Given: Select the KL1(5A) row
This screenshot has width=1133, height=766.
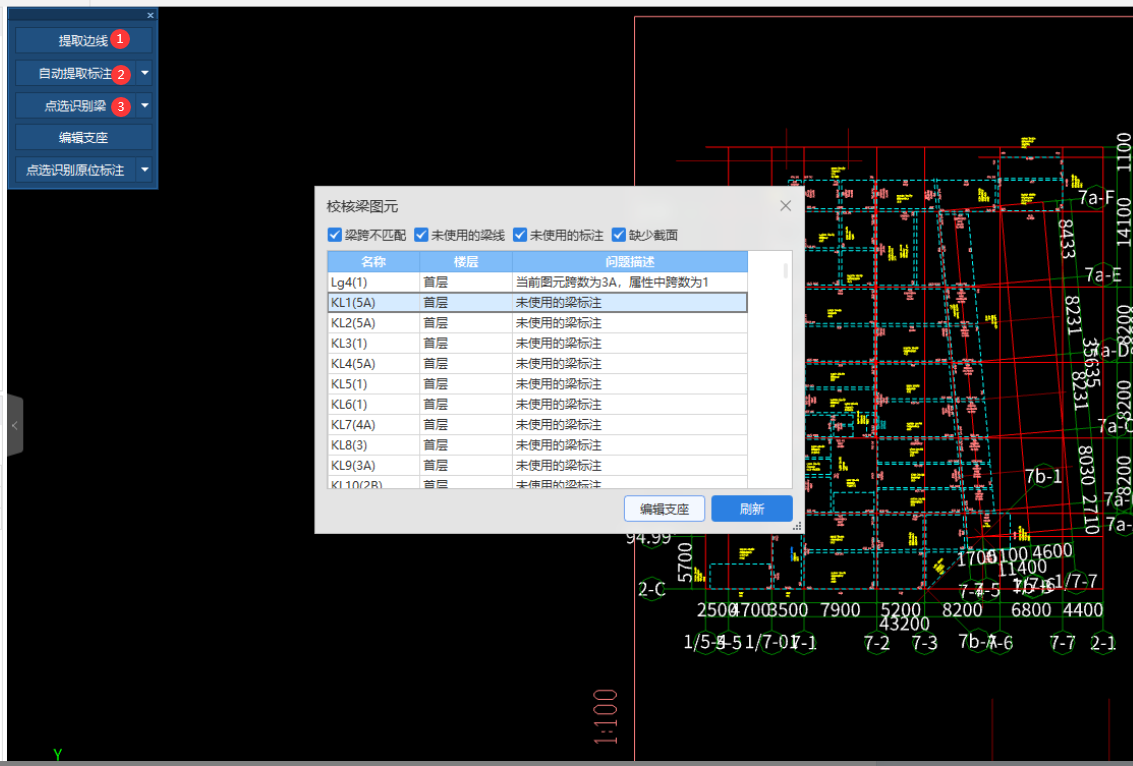Looking at the screenshot, I should (538, 302).
